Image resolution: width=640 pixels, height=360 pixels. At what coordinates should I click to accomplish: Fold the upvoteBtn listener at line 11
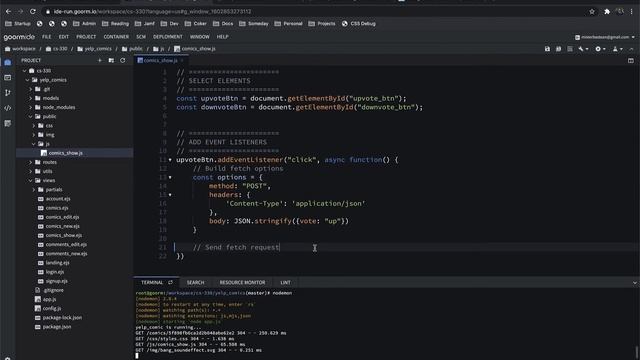(170, 160)
